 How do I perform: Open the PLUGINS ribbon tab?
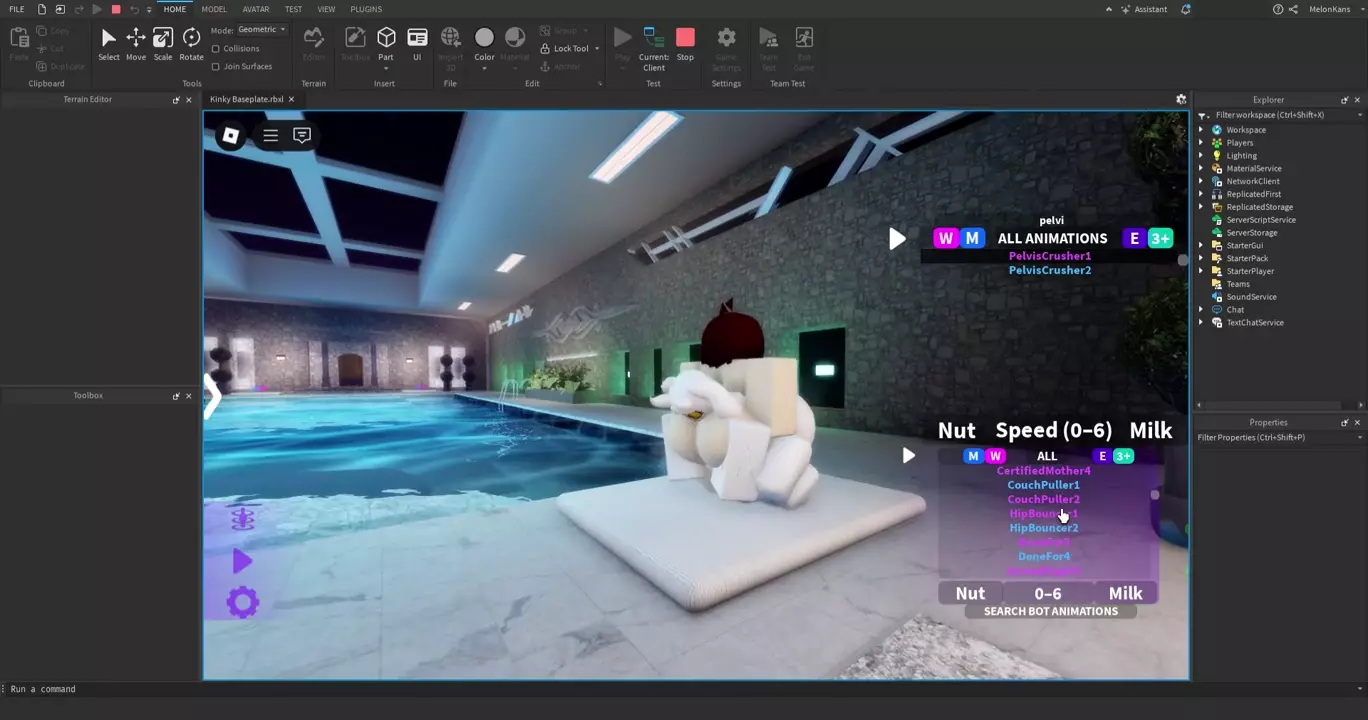(x=366, y=9)
